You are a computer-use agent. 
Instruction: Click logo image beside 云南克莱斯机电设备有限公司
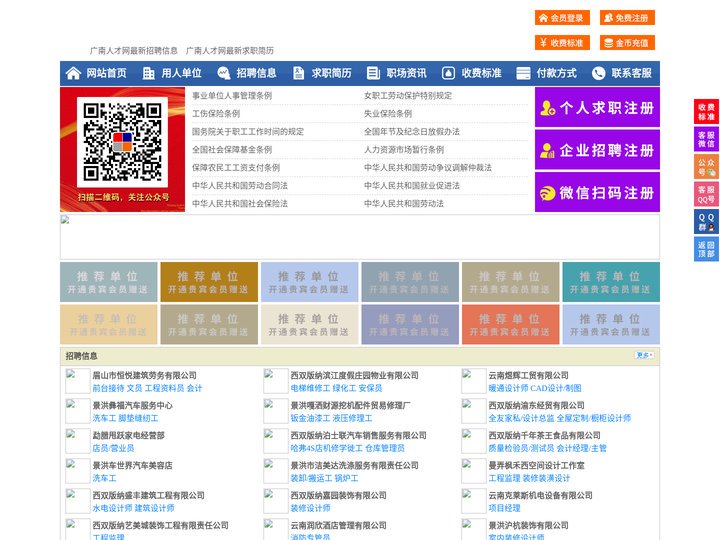(474, 501)
